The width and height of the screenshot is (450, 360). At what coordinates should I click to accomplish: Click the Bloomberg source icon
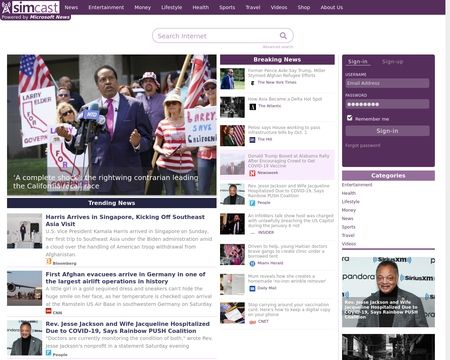pyautogui.click(x=49, y=262)
